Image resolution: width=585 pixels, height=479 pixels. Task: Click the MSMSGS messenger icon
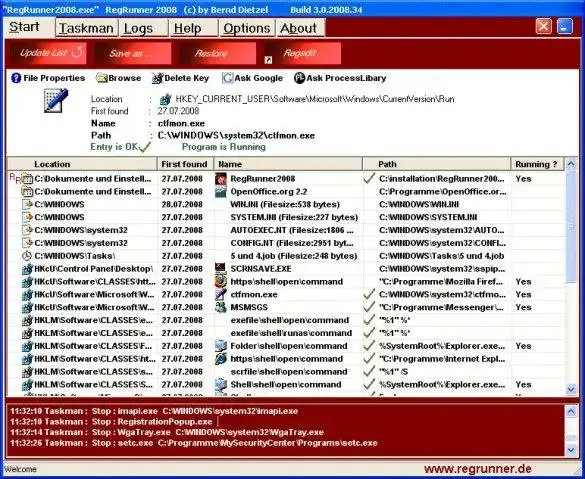[x=221, y=307]
